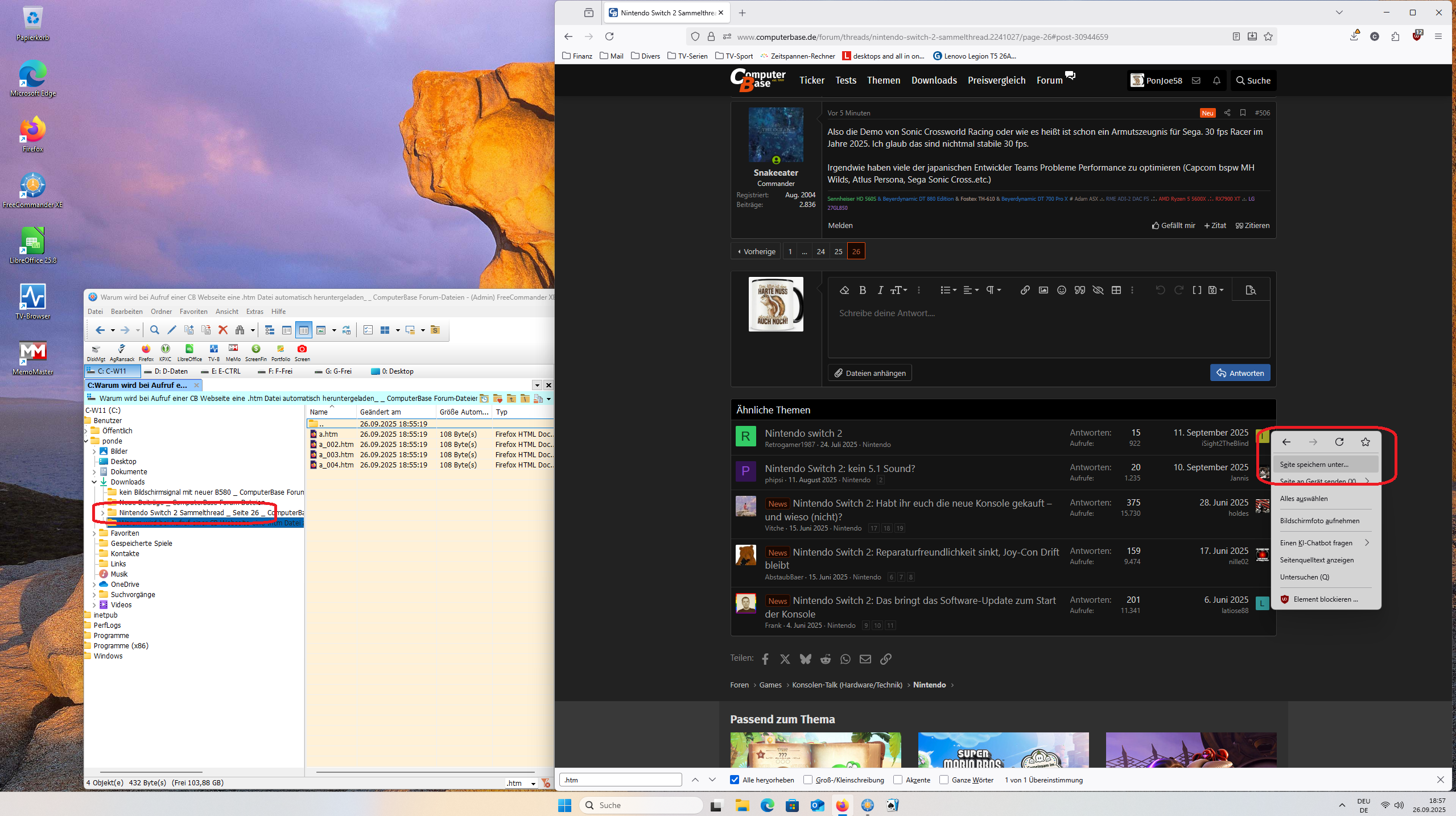
Task: Uncheck the Alle hervorheben checkbox
Action: pyautogui.click(x=735, y=780)
